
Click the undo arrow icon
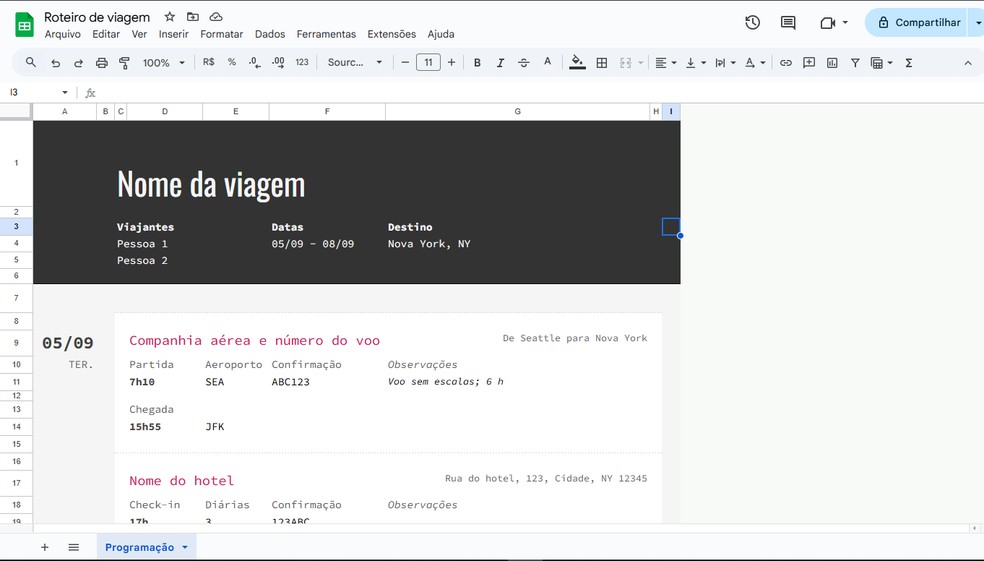click(55, 63)
